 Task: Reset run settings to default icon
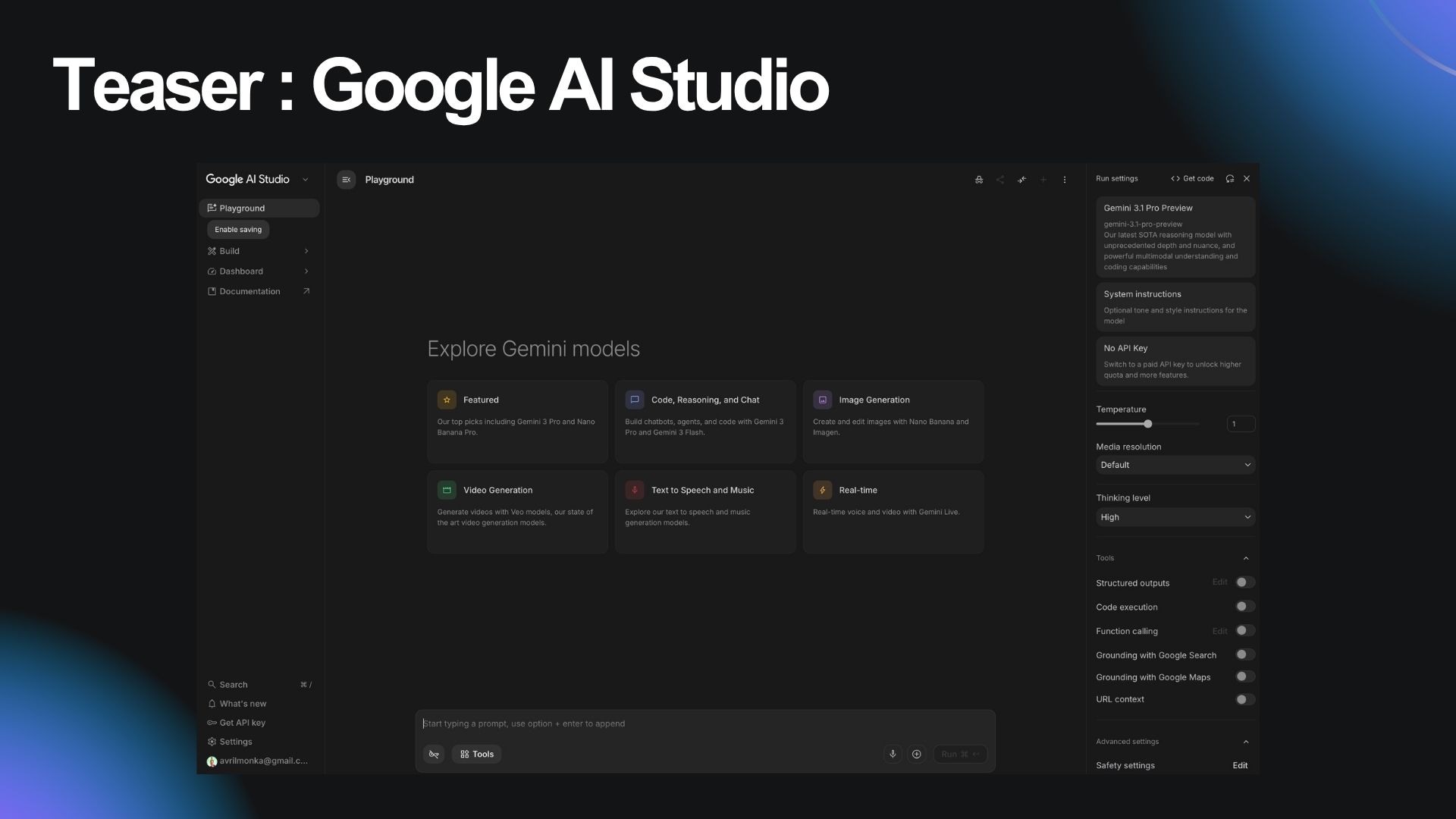[1229, 179]
